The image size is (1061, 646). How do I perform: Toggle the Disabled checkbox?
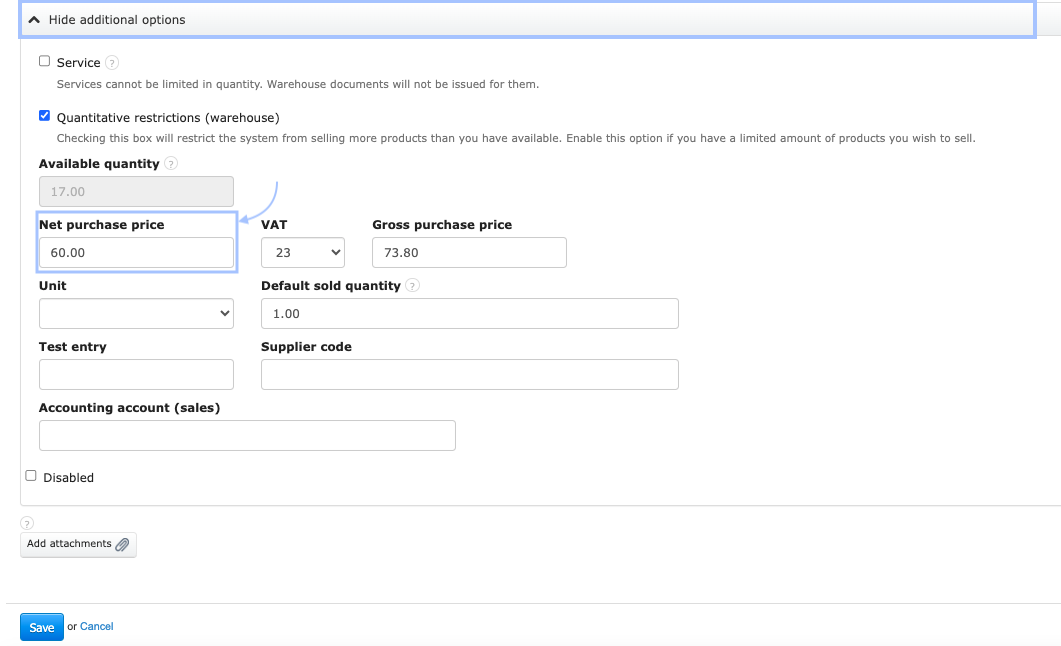click(x=31, y=476)
